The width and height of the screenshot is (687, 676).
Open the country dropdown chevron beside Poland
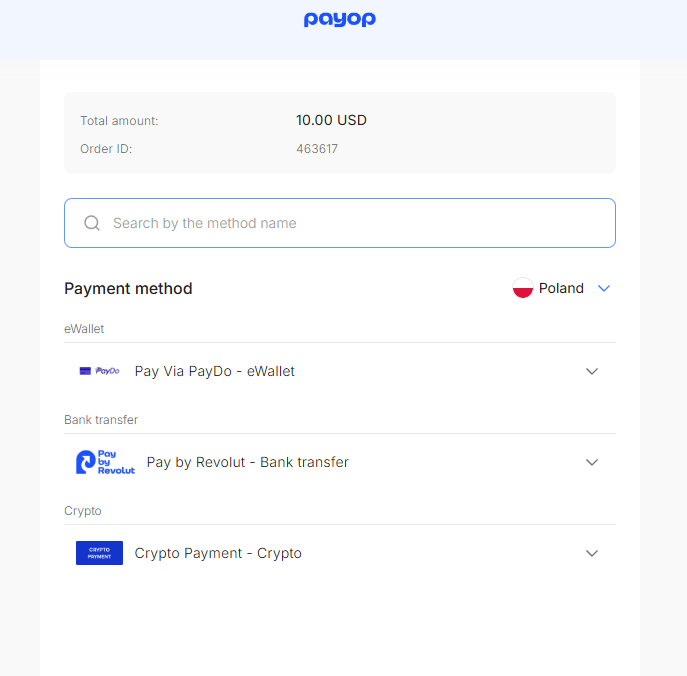point(604,288)
